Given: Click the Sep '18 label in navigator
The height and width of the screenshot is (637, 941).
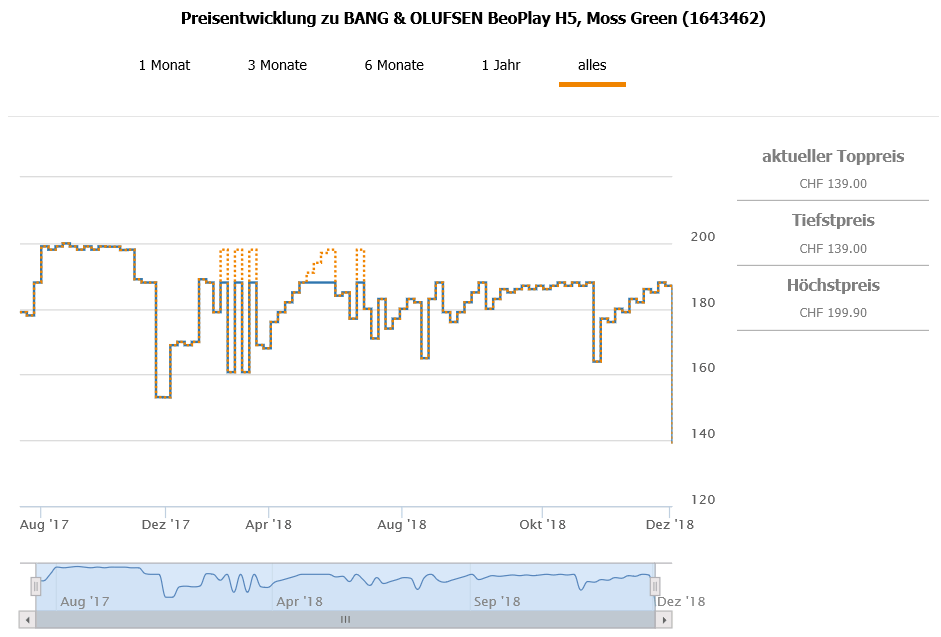Looking at the screenshot, I should pyautogui.click(x=497, y=601).
